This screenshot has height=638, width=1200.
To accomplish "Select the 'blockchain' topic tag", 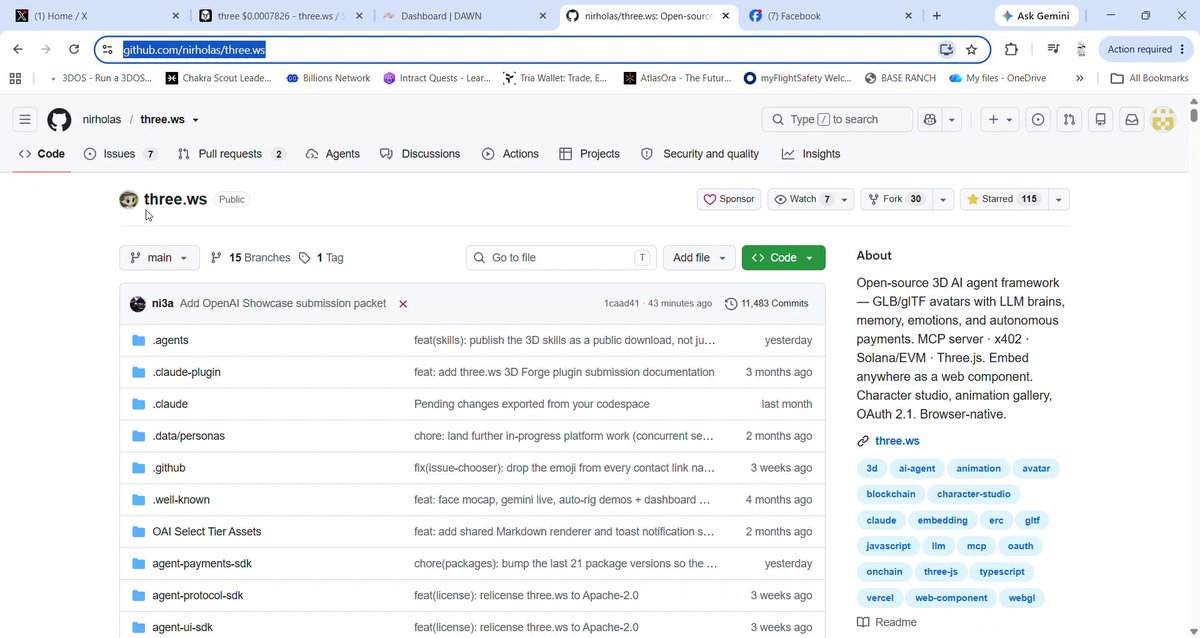I will coord(891,494).
